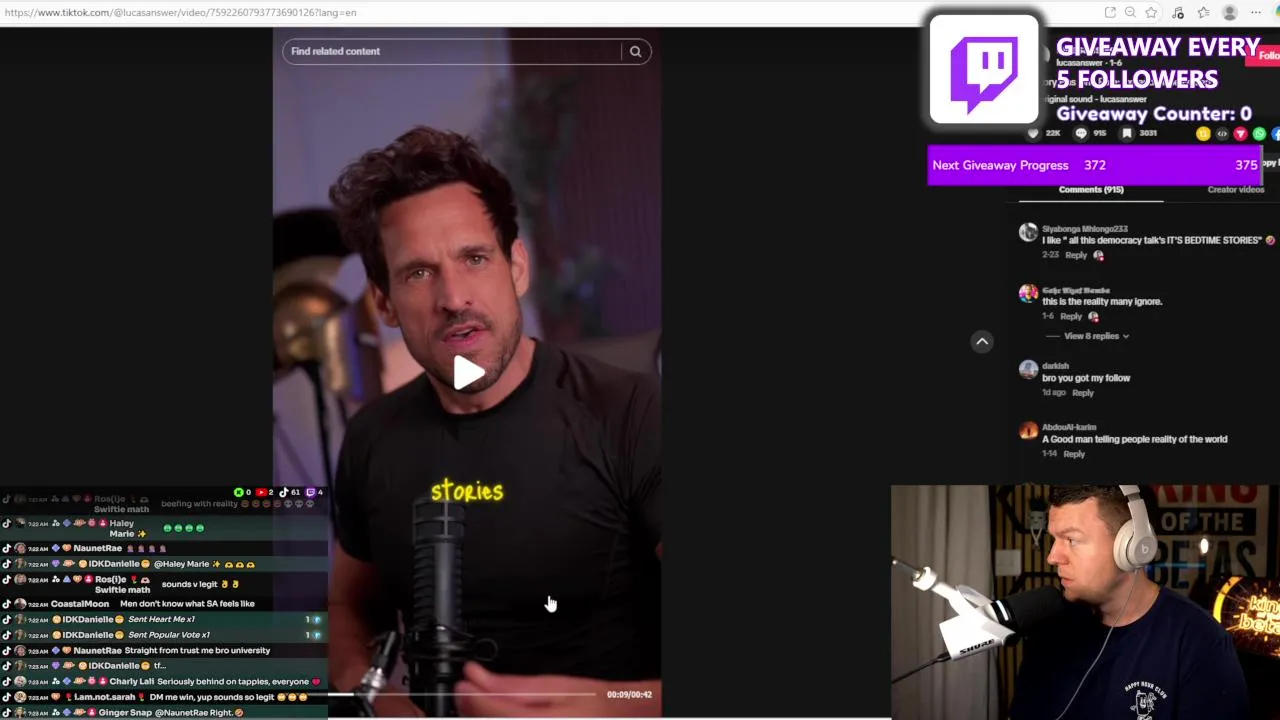The image size is (1280, 720).
Task: Play the paused TikTok video
Action: (467, 373)
